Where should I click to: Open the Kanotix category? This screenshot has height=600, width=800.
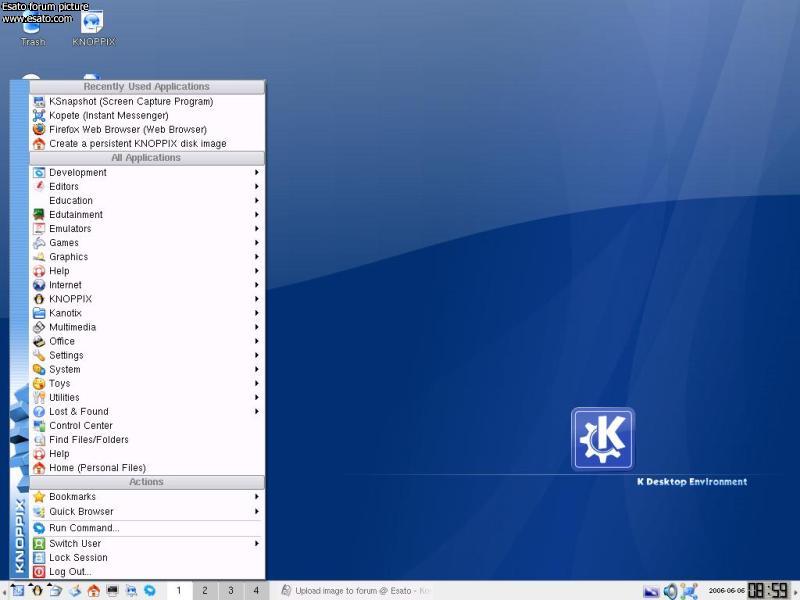tap(147, 313)
